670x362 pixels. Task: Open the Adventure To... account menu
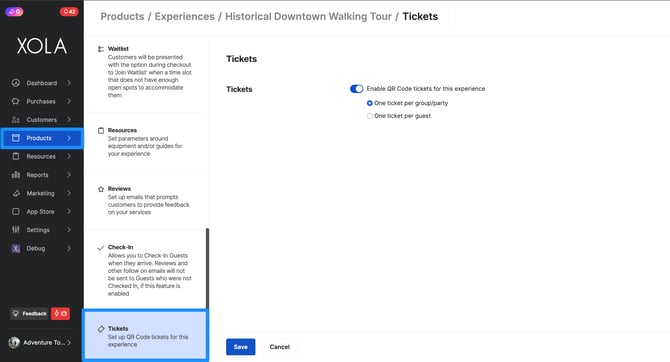(40, 342)
